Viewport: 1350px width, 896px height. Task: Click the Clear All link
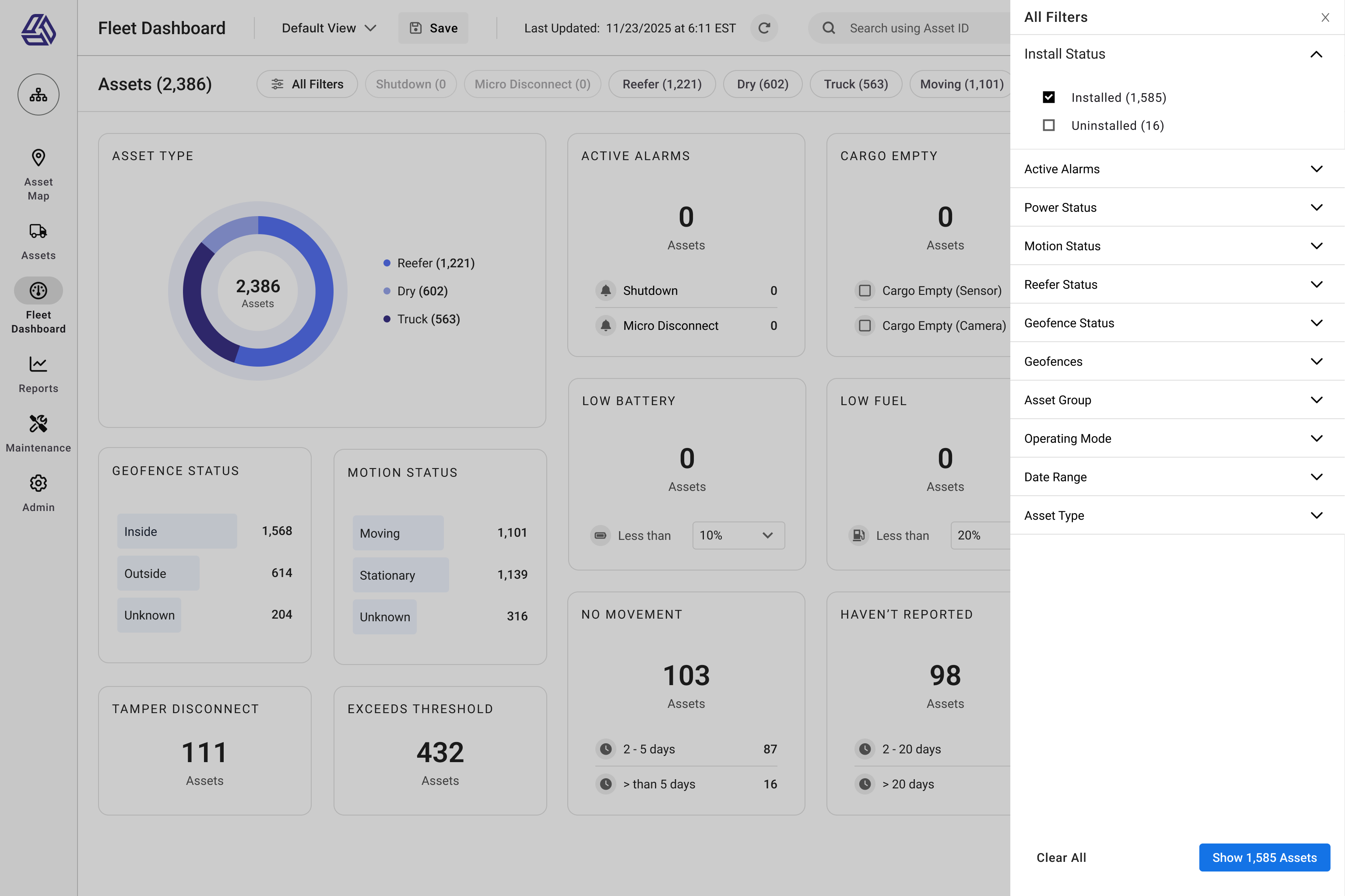pyautogui.click(x=1061, y=857)
